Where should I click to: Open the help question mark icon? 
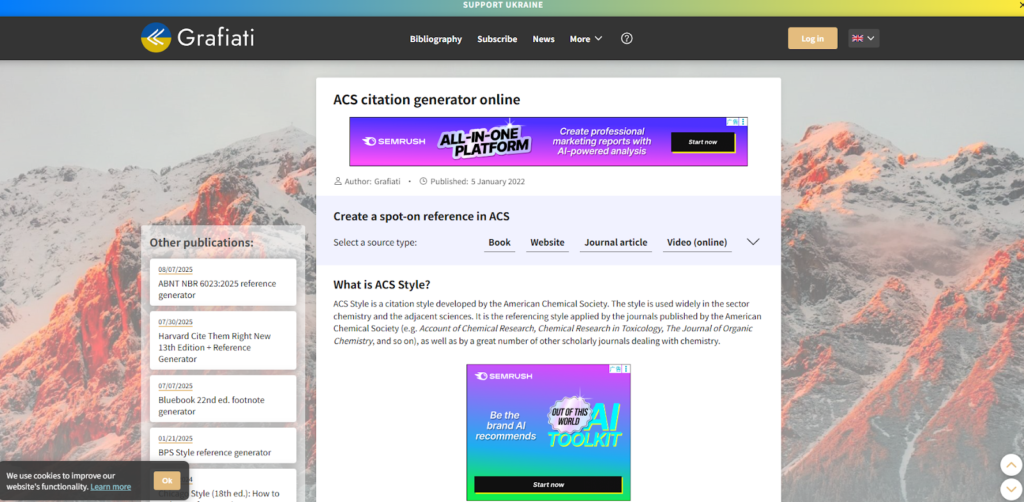click(627, 39)
